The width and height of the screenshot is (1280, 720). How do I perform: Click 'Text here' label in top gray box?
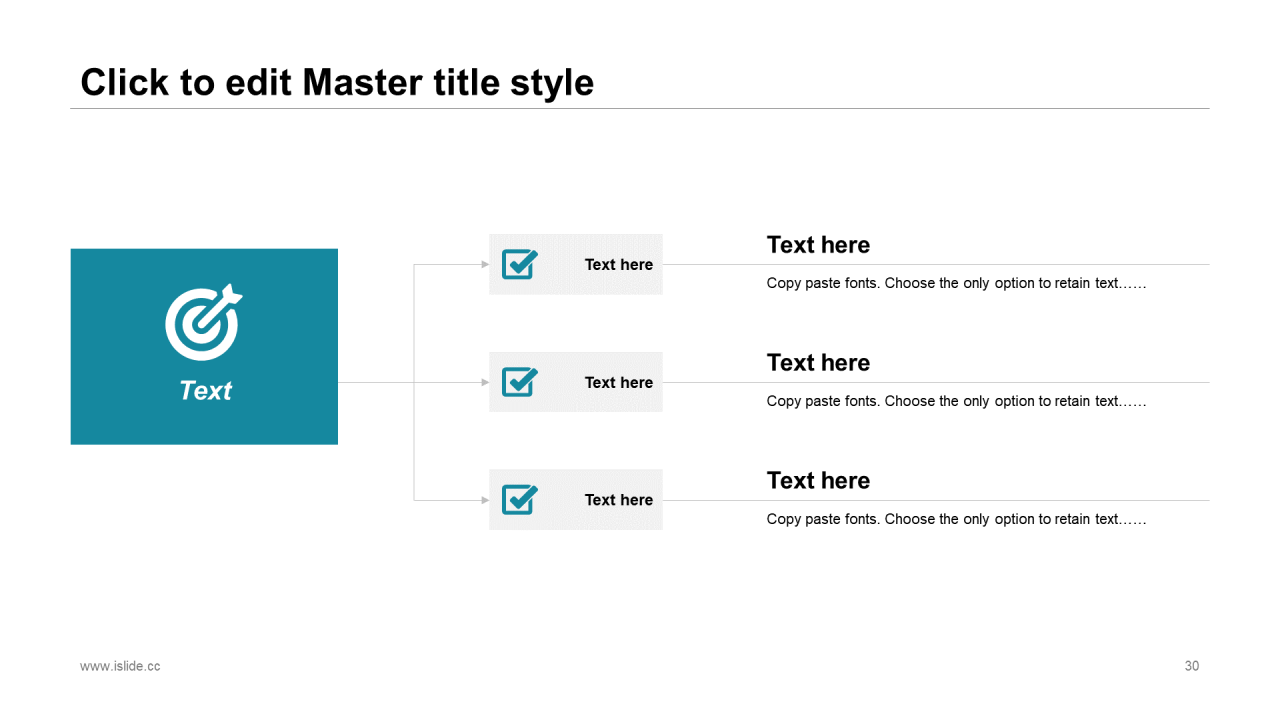[618, 265]
